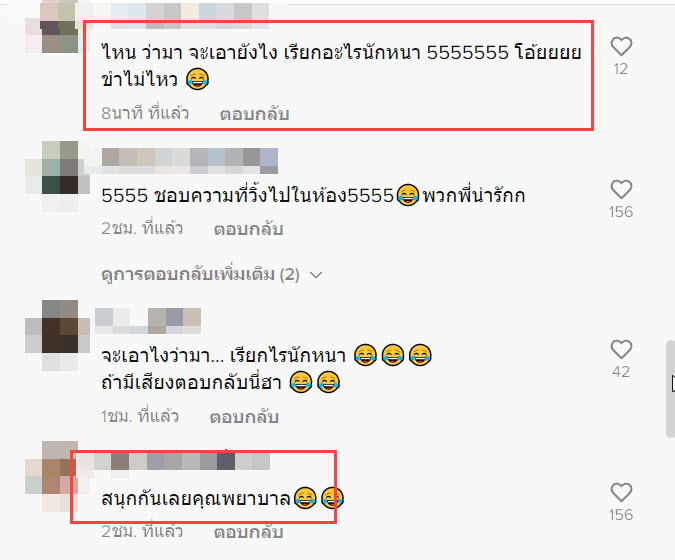The image size is (675, 560).
Task: Click ตอบกลับ under the 5555 comment
Action: pyautogui.click(x=248, y=229)
